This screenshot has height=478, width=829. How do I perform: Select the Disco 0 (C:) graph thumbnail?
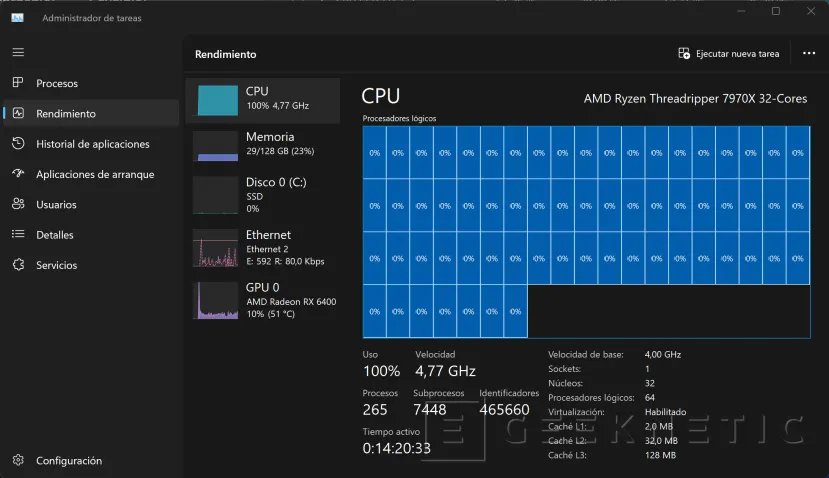(215, 195)
